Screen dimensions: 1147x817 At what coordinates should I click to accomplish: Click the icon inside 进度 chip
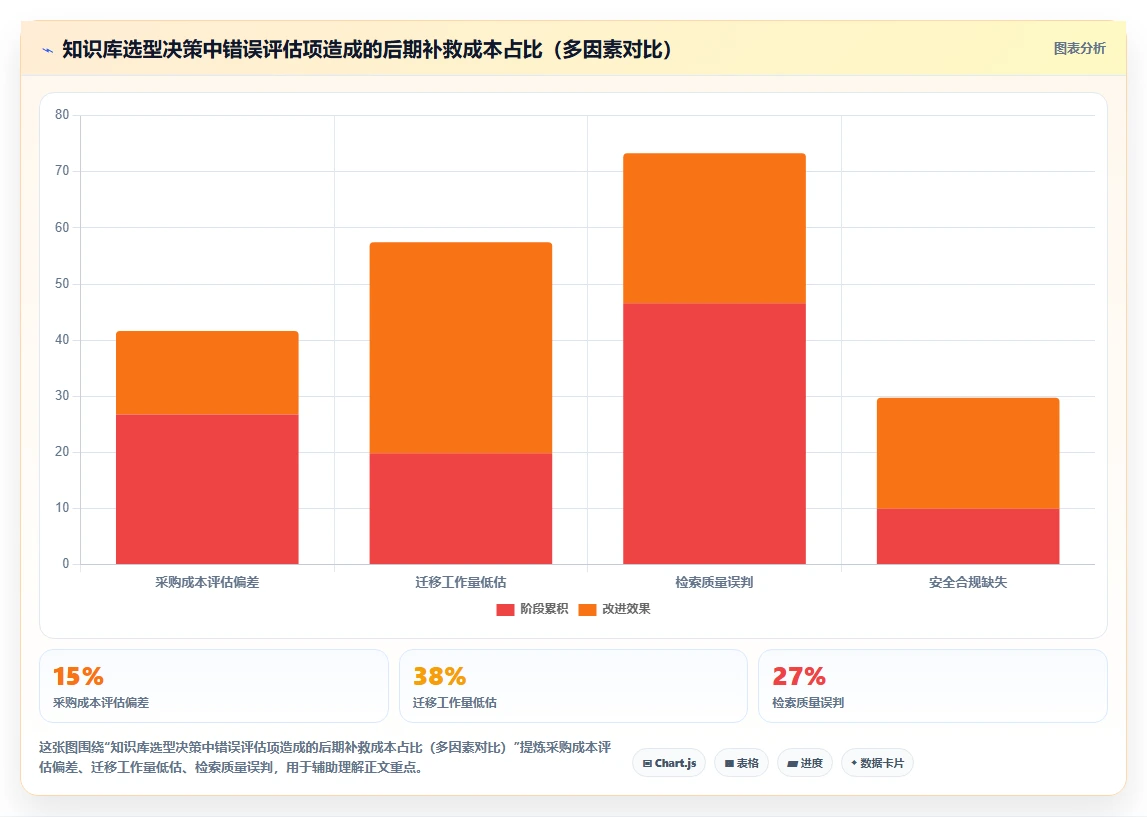click(x=792, y=764)
